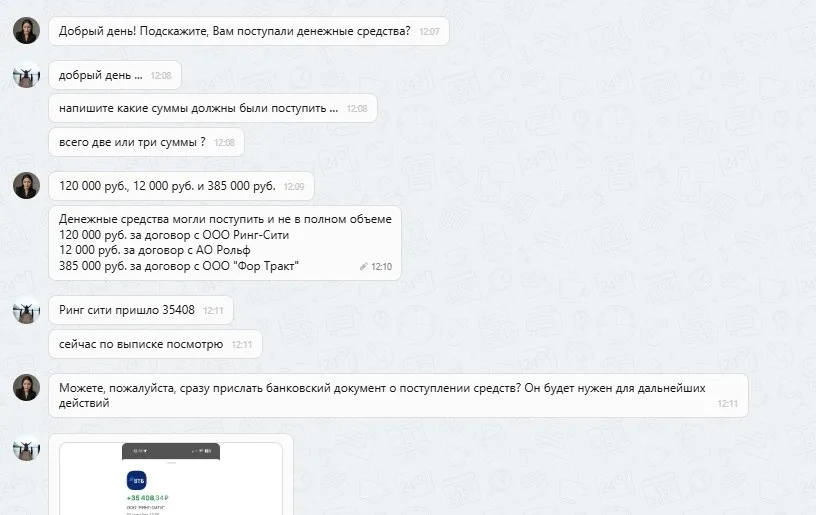
Task: Open the avatar beside 'добрый день ...'
Action: (x=27, y=74)
